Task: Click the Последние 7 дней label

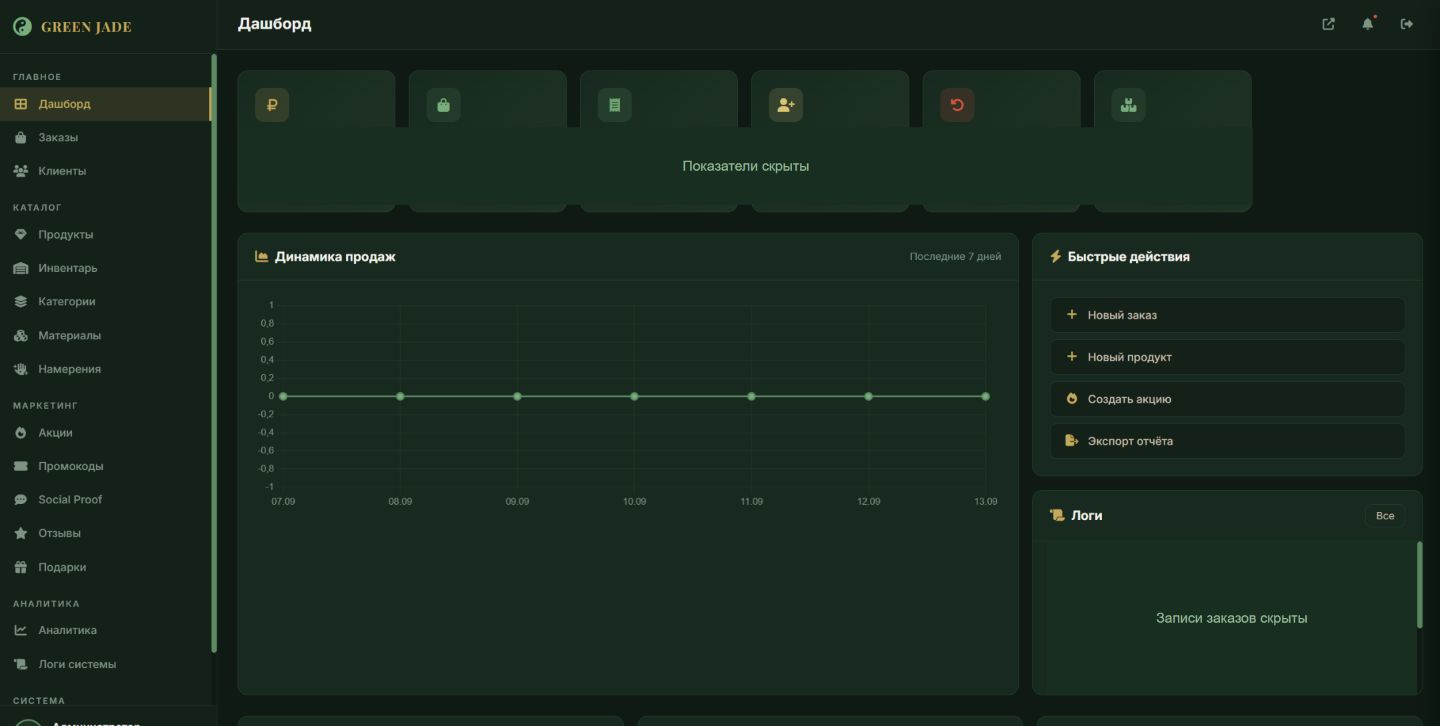Action: [955, 257]
